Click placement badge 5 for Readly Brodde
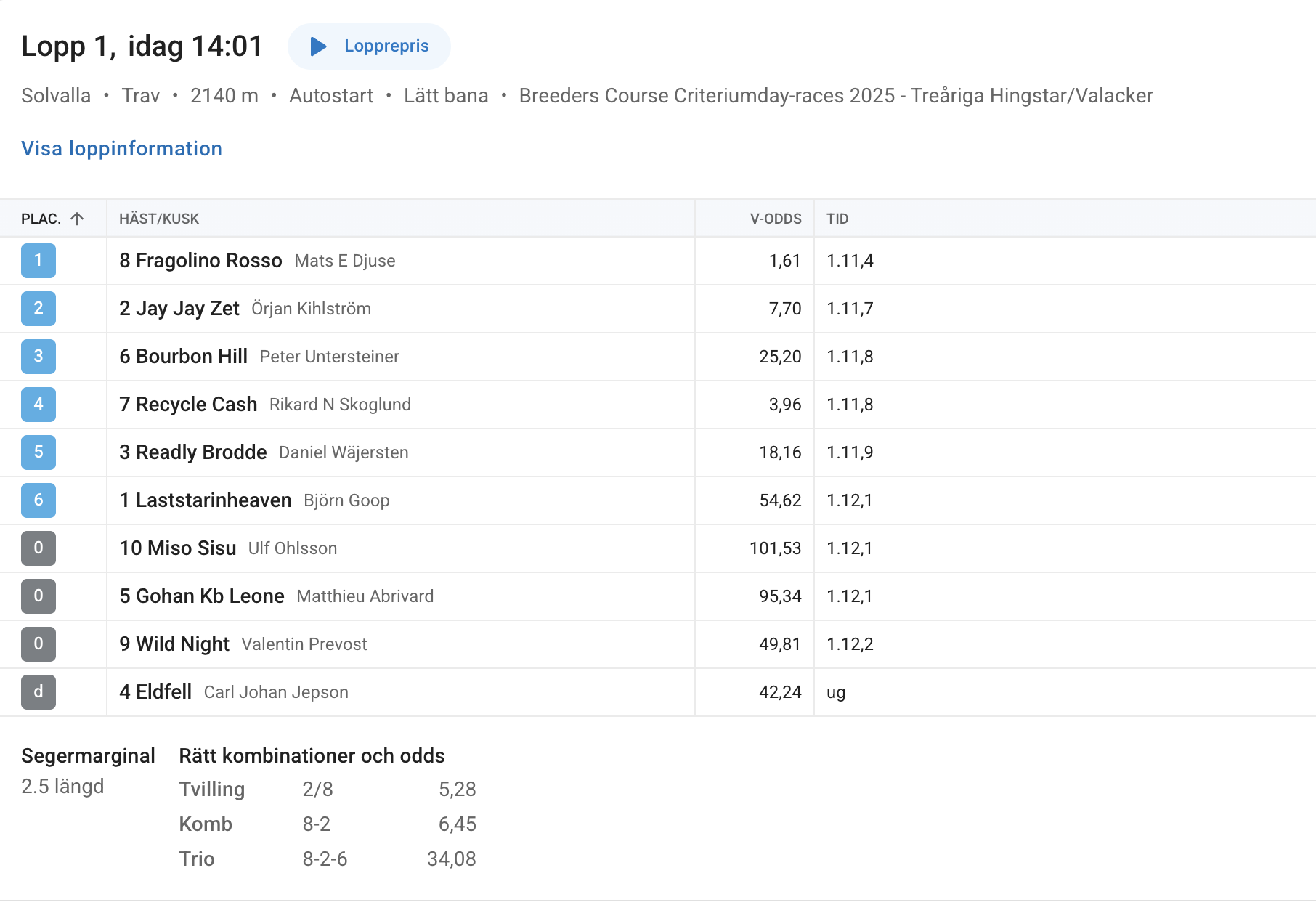1316x905 pixels. [38, 452]
